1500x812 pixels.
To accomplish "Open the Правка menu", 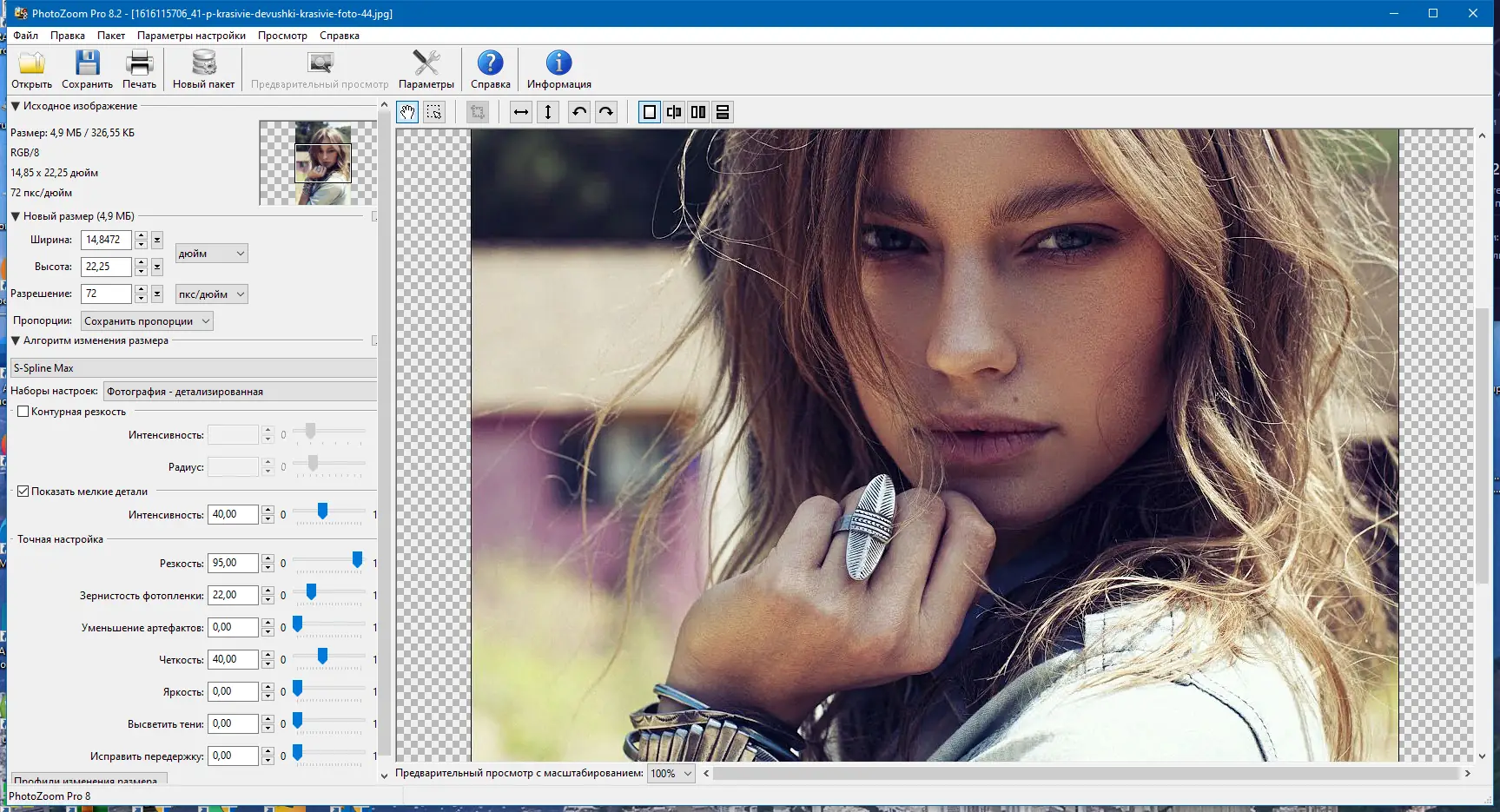I will 68,36.
